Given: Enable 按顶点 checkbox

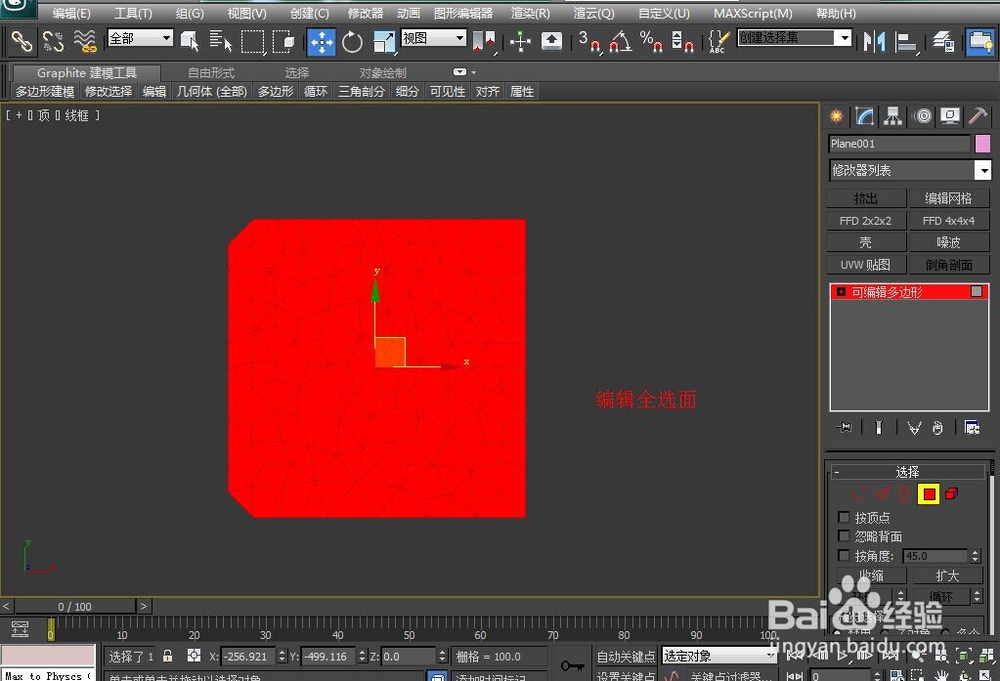Looking at the screenshot, I should pyautogui.click(x=844, y=517).
